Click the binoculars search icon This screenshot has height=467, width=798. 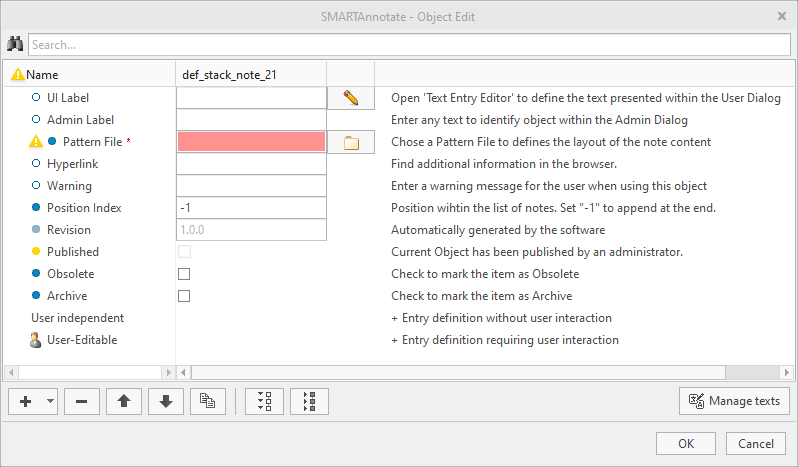tap(15, 44)
